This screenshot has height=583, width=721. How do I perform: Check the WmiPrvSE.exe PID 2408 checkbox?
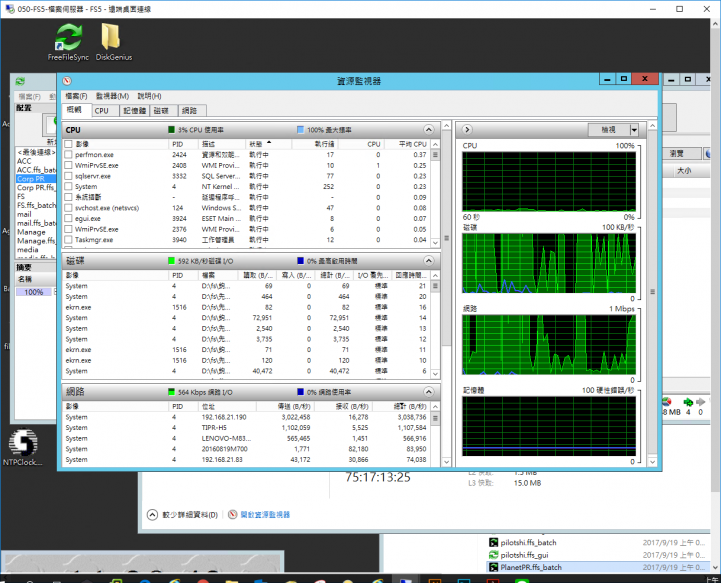(x=68, y=166)
